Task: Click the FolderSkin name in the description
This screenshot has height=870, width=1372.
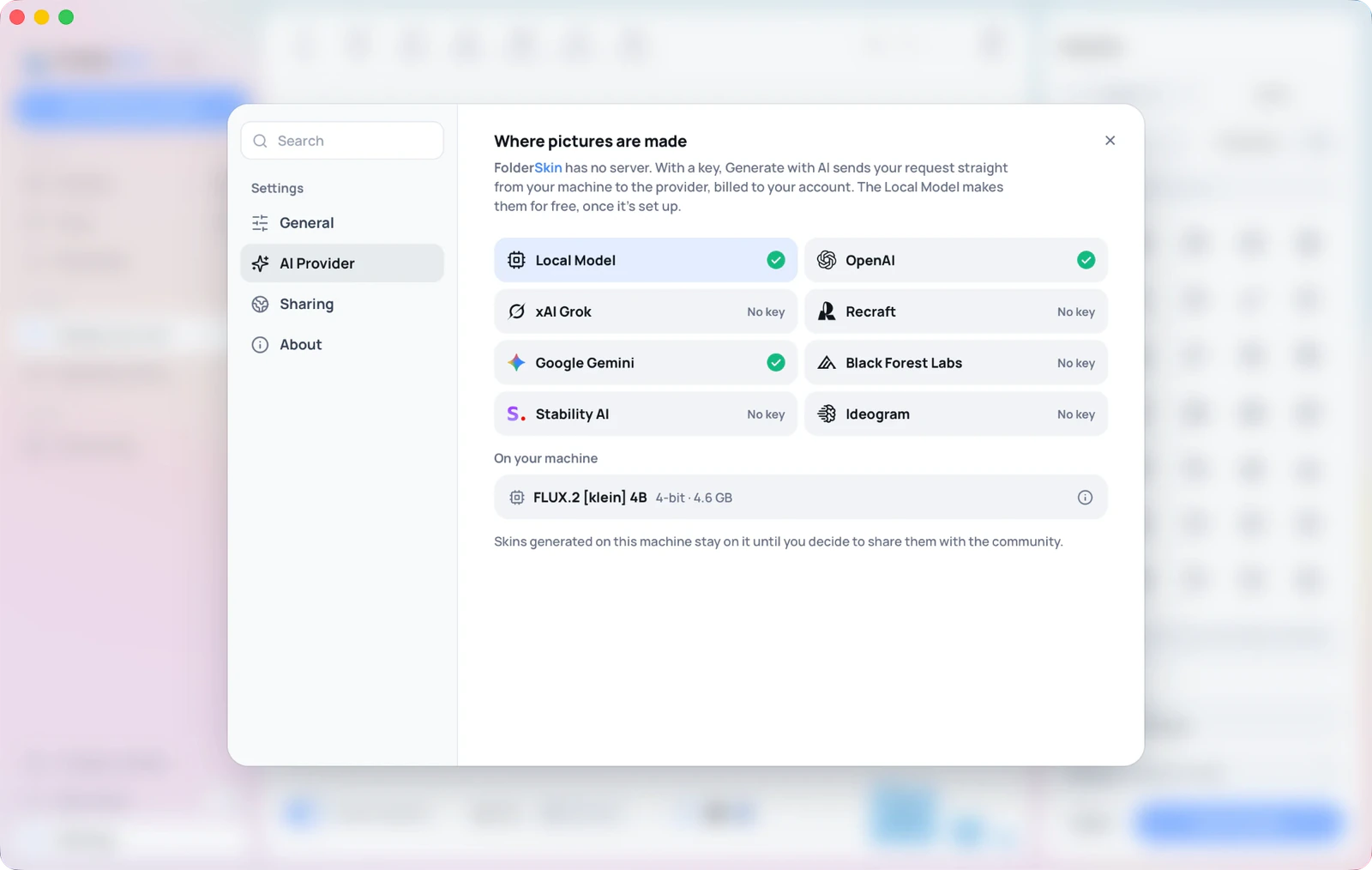Action: coord(528,167)
